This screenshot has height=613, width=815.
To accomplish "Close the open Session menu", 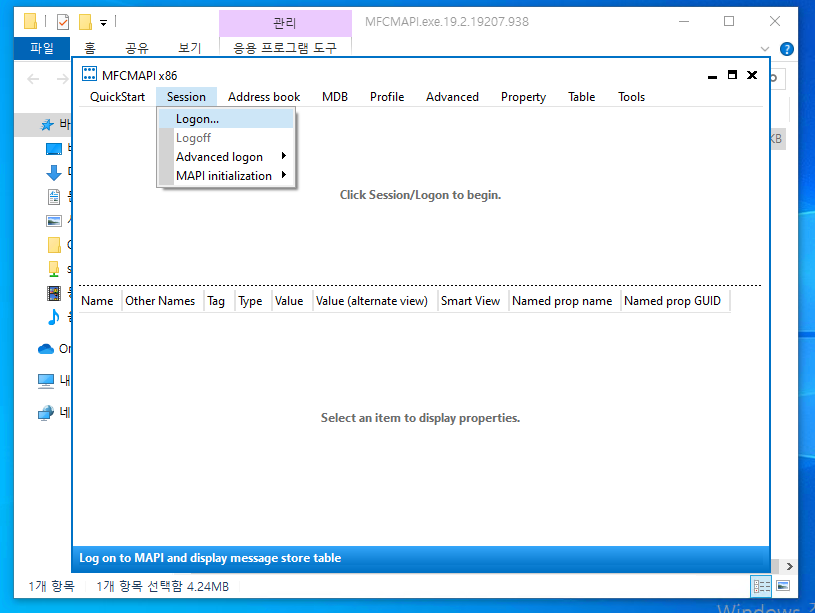I will [186, 97].
